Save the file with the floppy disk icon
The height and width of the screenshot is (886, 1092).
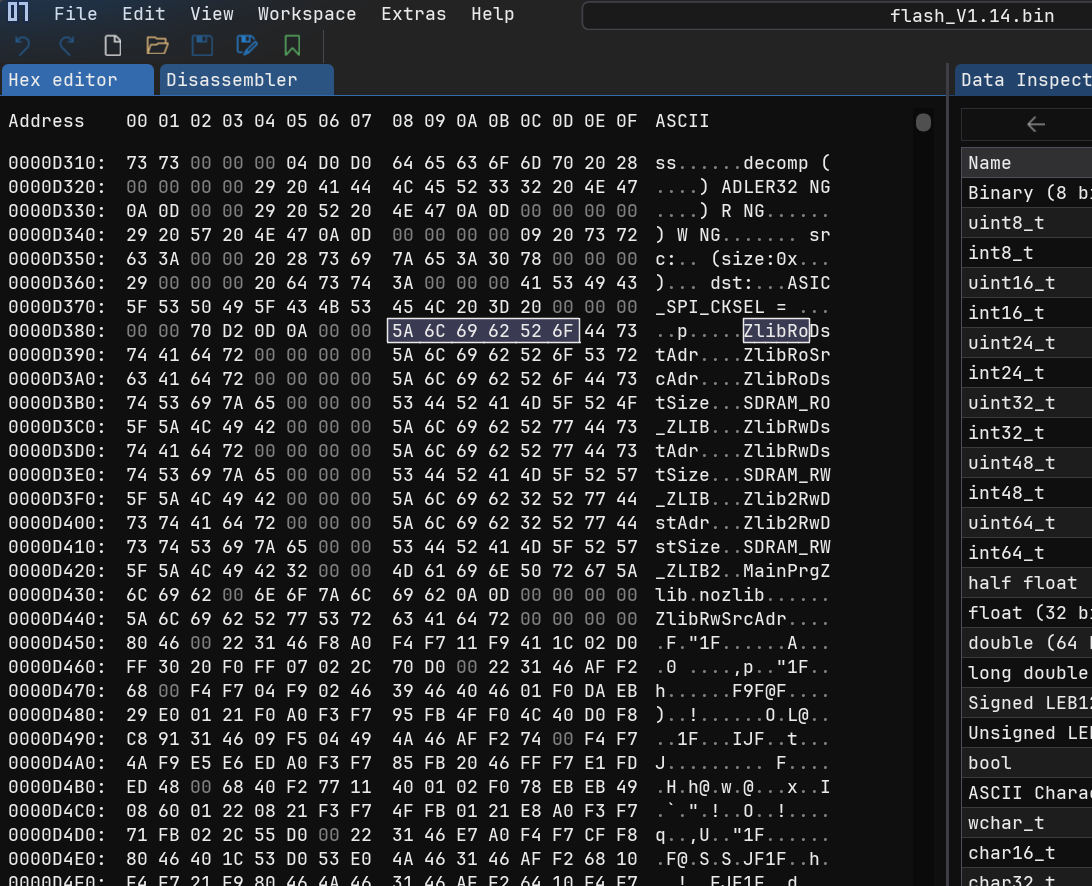[203, 44]
